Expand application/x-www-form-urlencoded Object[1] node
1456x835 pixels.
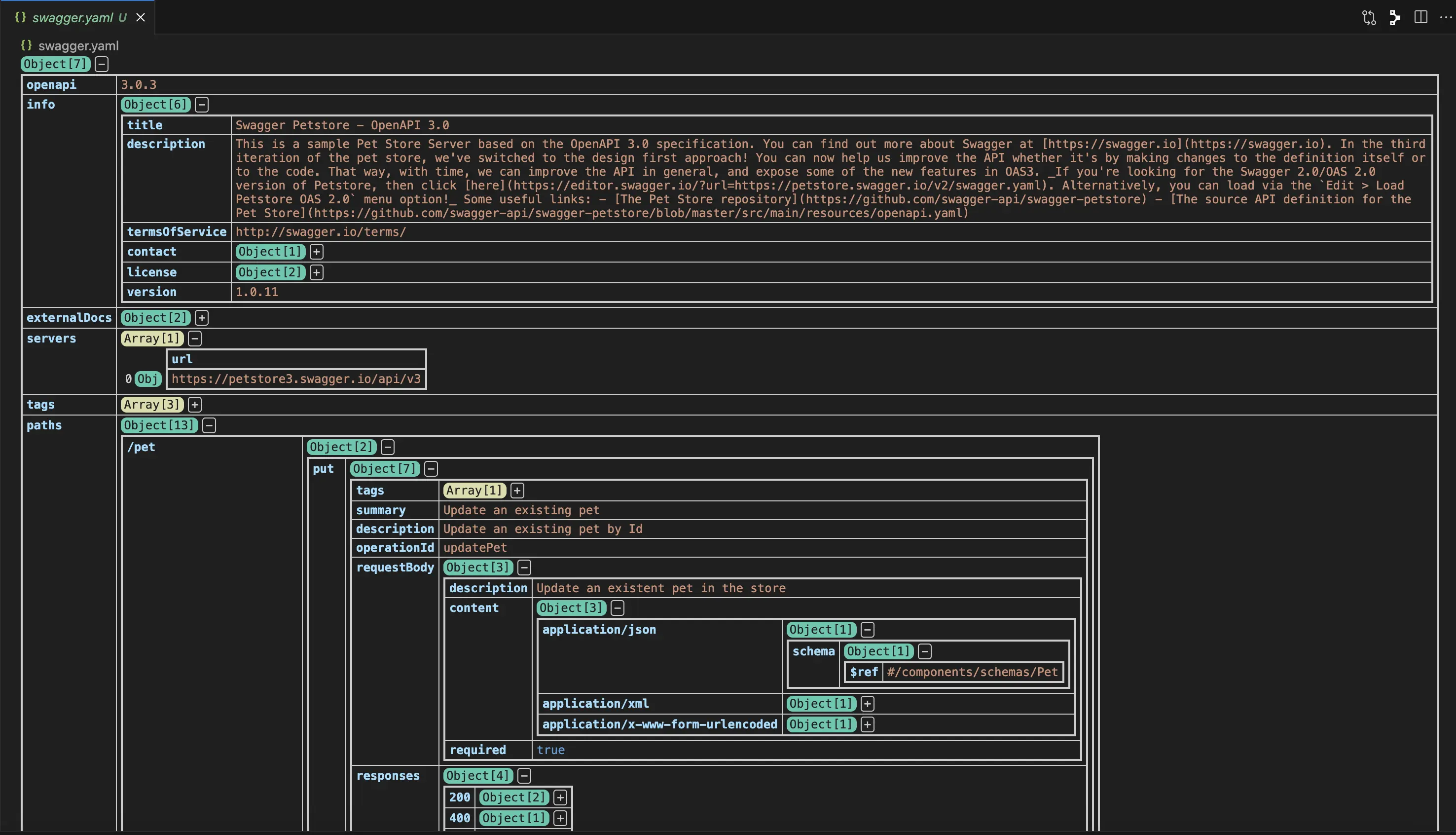point(868,724)
